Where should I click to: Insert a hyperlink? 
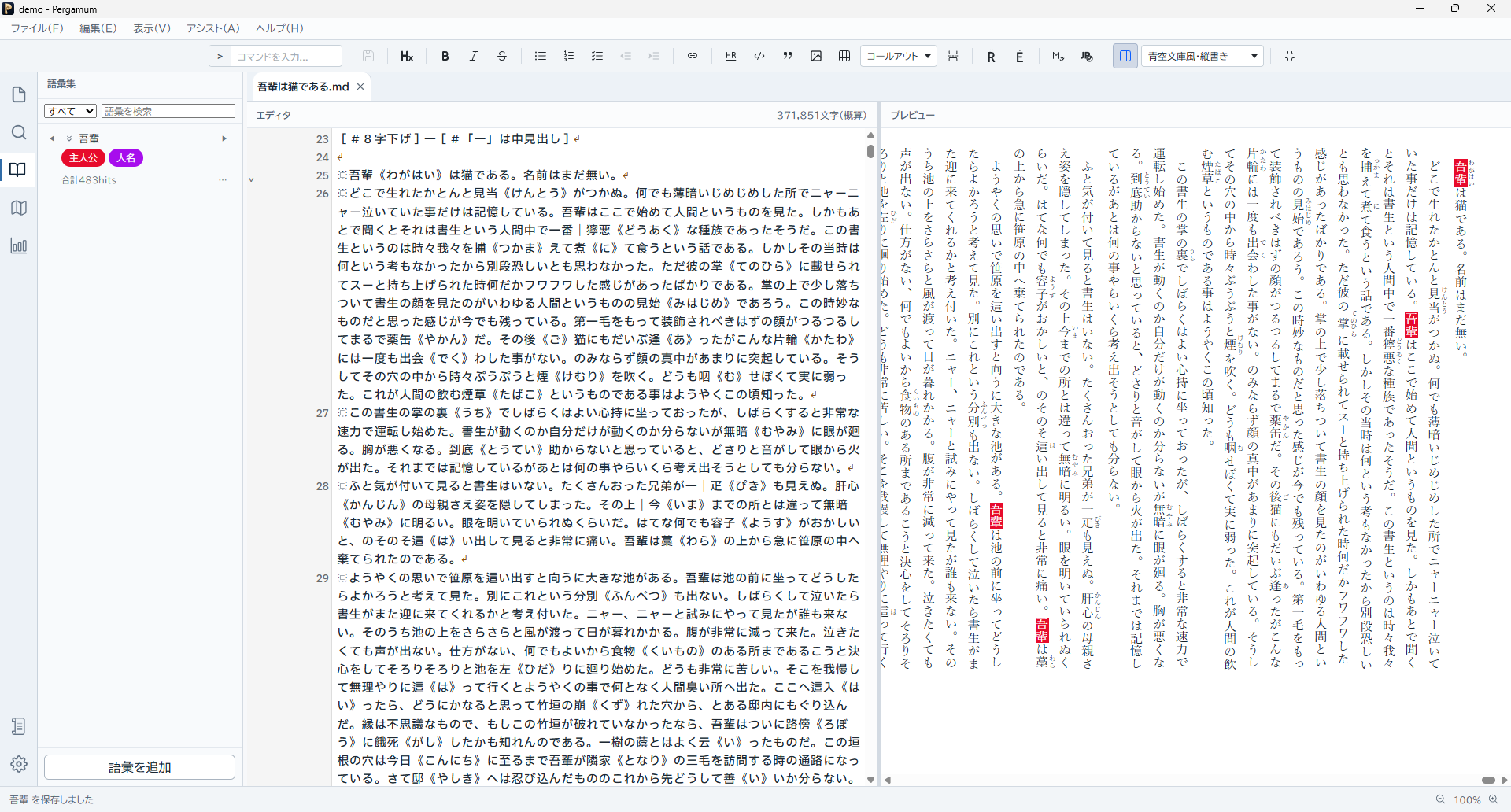tap(693, 56)
